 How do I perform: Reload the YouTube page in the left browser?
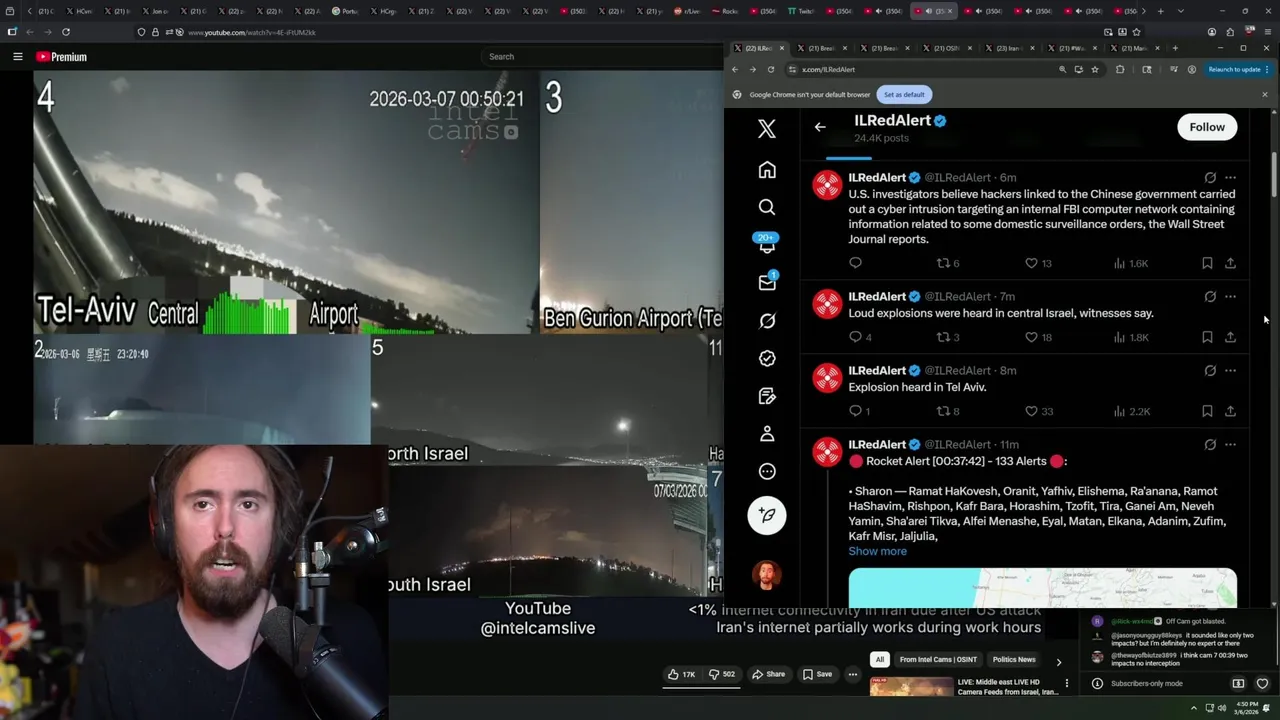pos(66,32)
